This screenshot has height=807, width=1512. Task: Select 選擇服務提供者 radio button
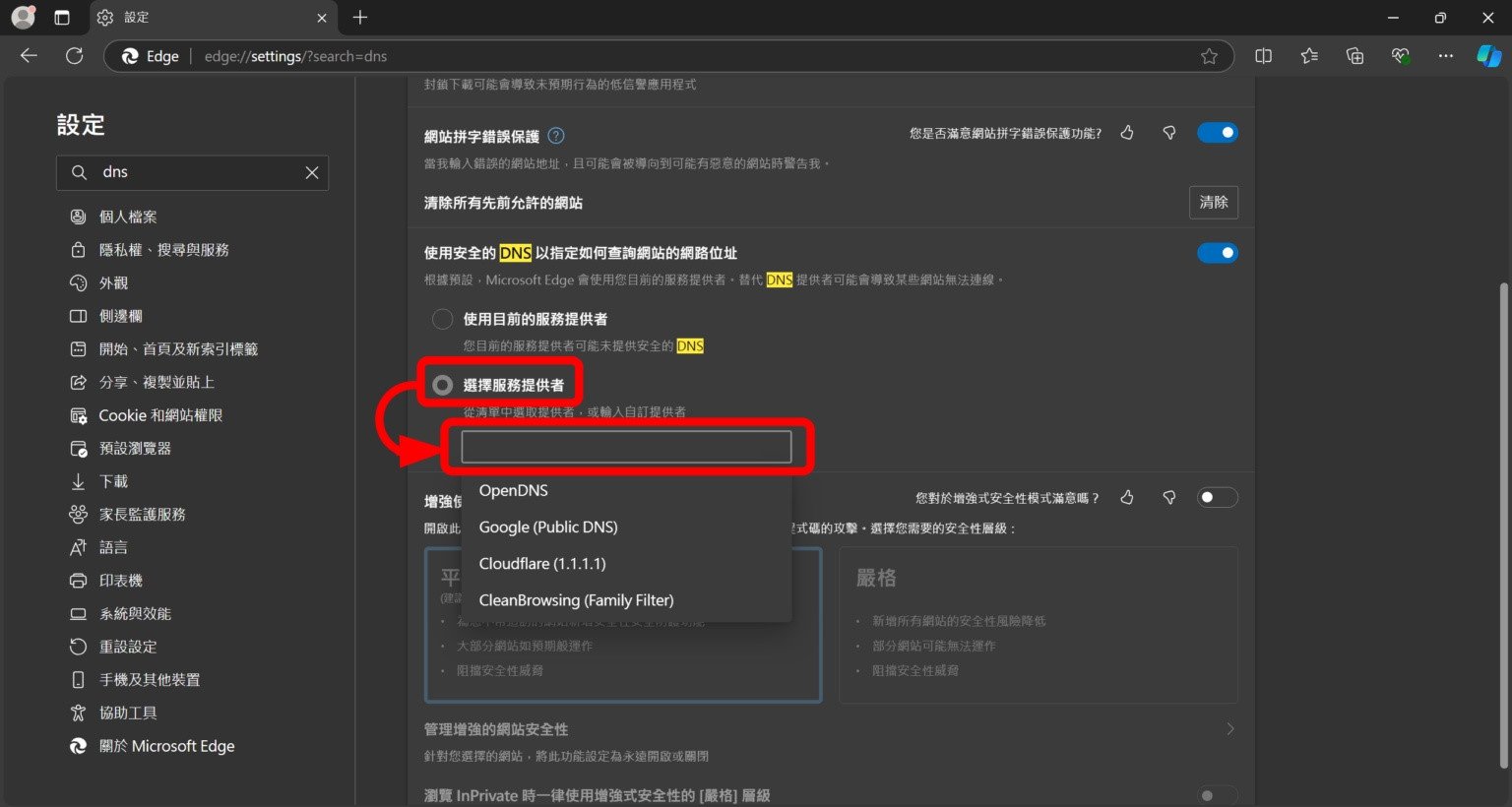click(x=443, y=385)
